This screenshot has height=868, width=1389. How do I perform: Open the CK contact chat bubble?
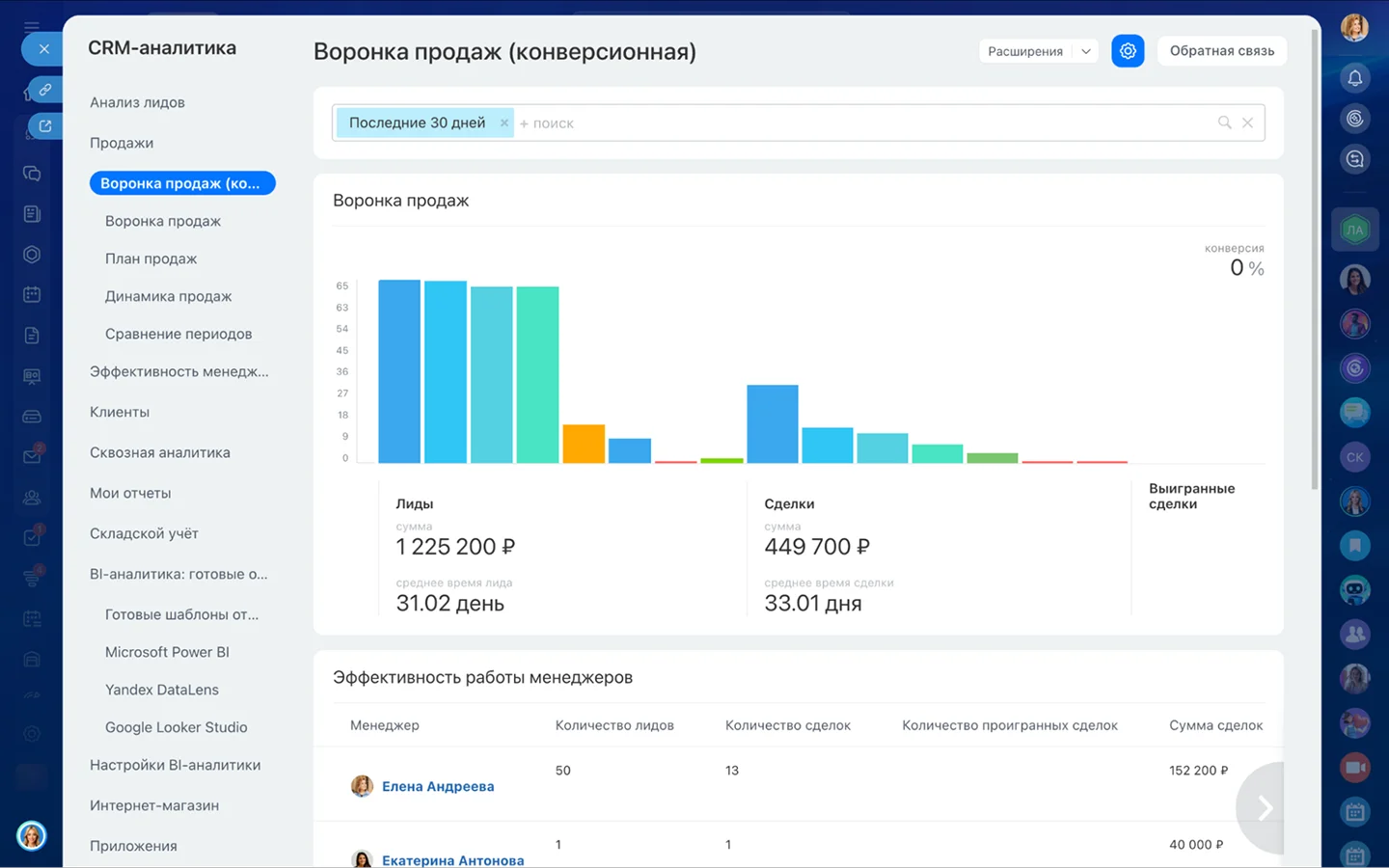click(1355, 457)
